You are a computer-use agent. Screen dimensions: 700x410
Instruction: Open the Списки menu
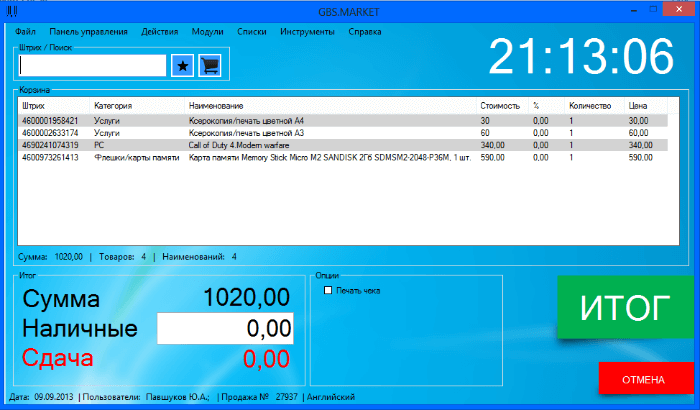tap(252, 32)
